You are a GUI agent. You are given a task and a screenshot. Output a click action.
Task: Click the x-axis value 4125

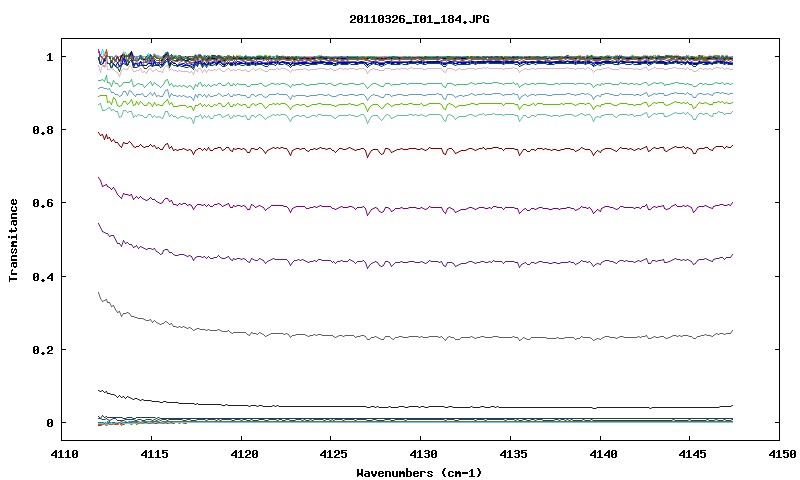tap(332, 453)
